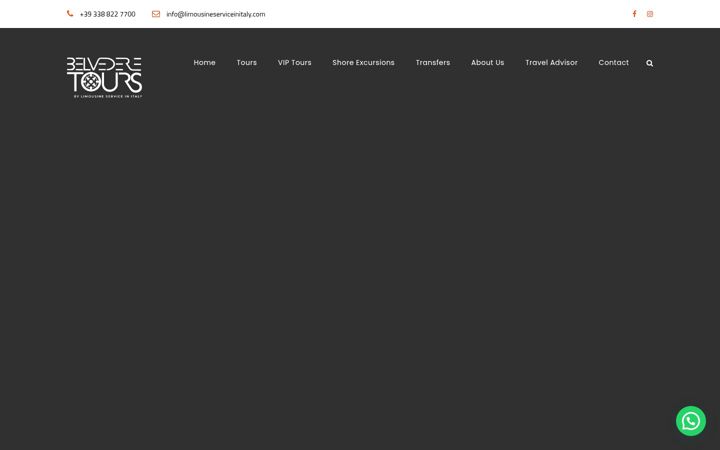The height and width of the screenshot is (450, 720).
Task: Open the About Us menu item
Action: pyautogui.click(x=487, y=62)
